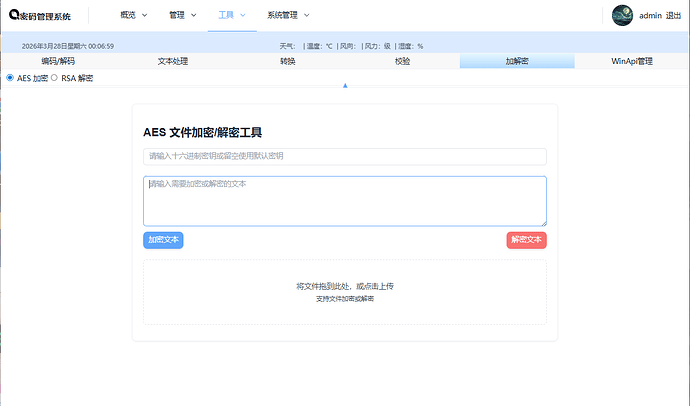690x406 pixels.
Task: Expand the 管理 menu chevron
Action: click(x=194, y=15)
